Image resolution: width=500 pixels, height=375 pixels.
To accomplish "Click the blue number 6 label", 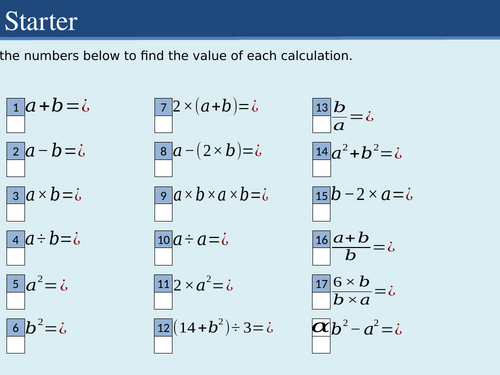I will (16, 328).
